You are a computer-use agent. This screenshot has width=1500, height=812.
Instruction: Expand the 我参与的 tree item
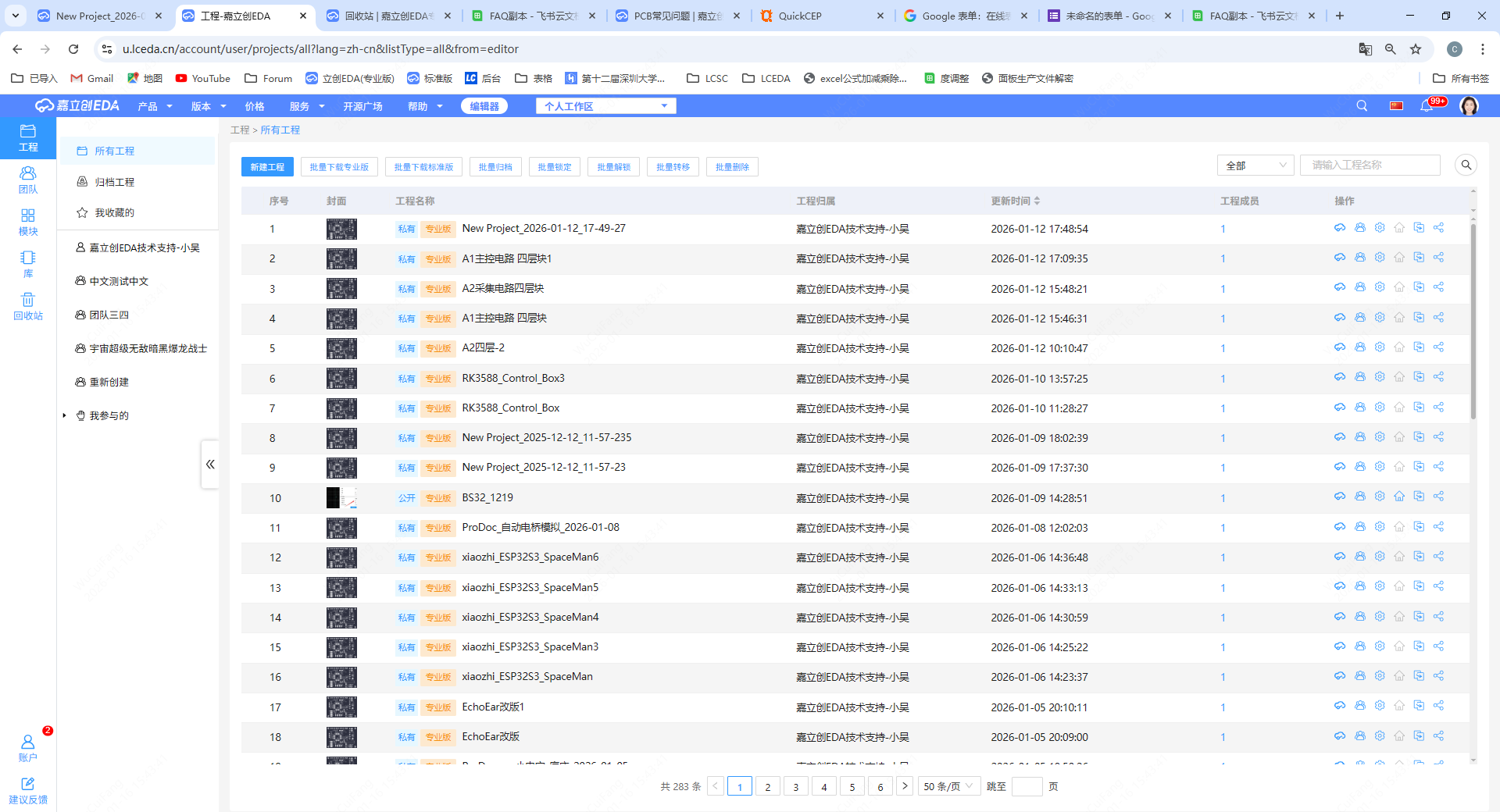pyautogui.click(x=65, y=415)
